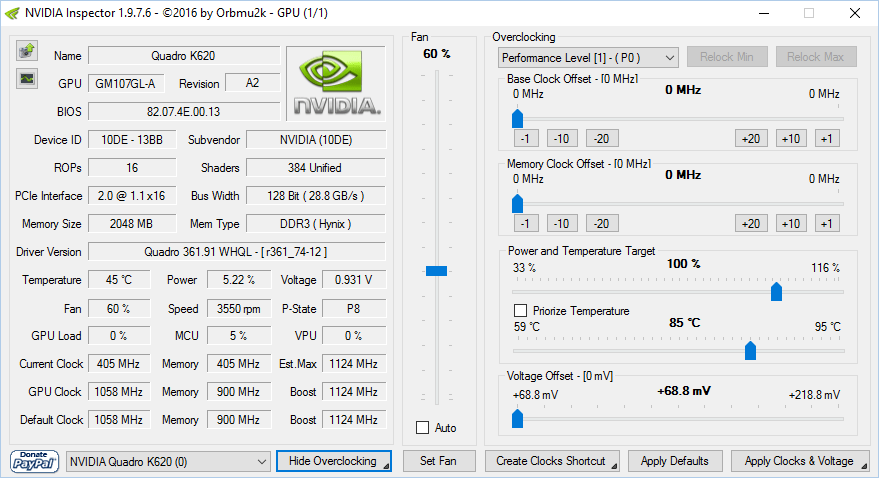Screen dimensions: 879x478
Task: Click the Driver Version field
Action: (237, 252)
